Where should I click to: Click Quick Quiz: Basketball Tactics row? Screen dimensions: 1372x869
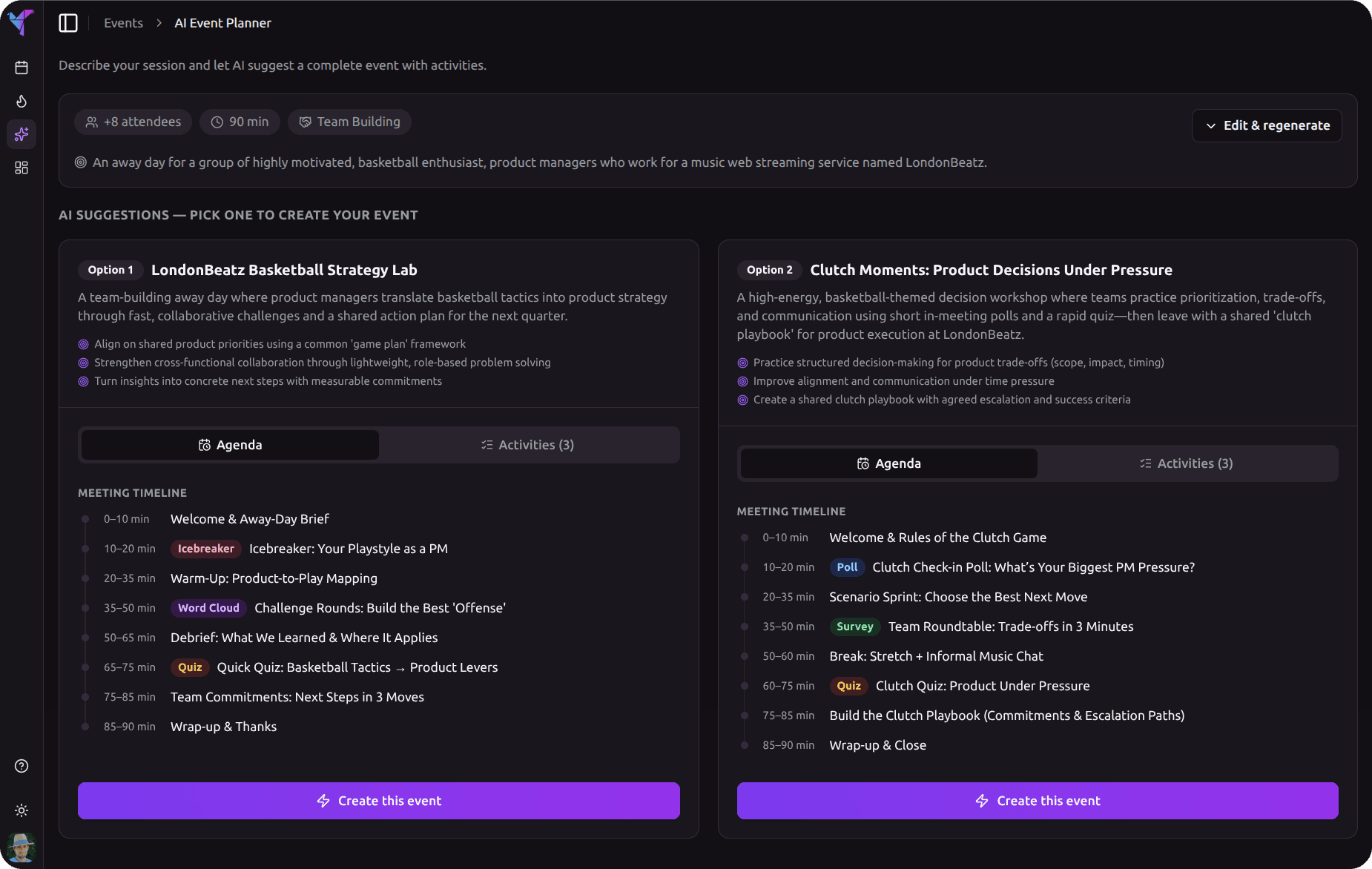[357, 667]
